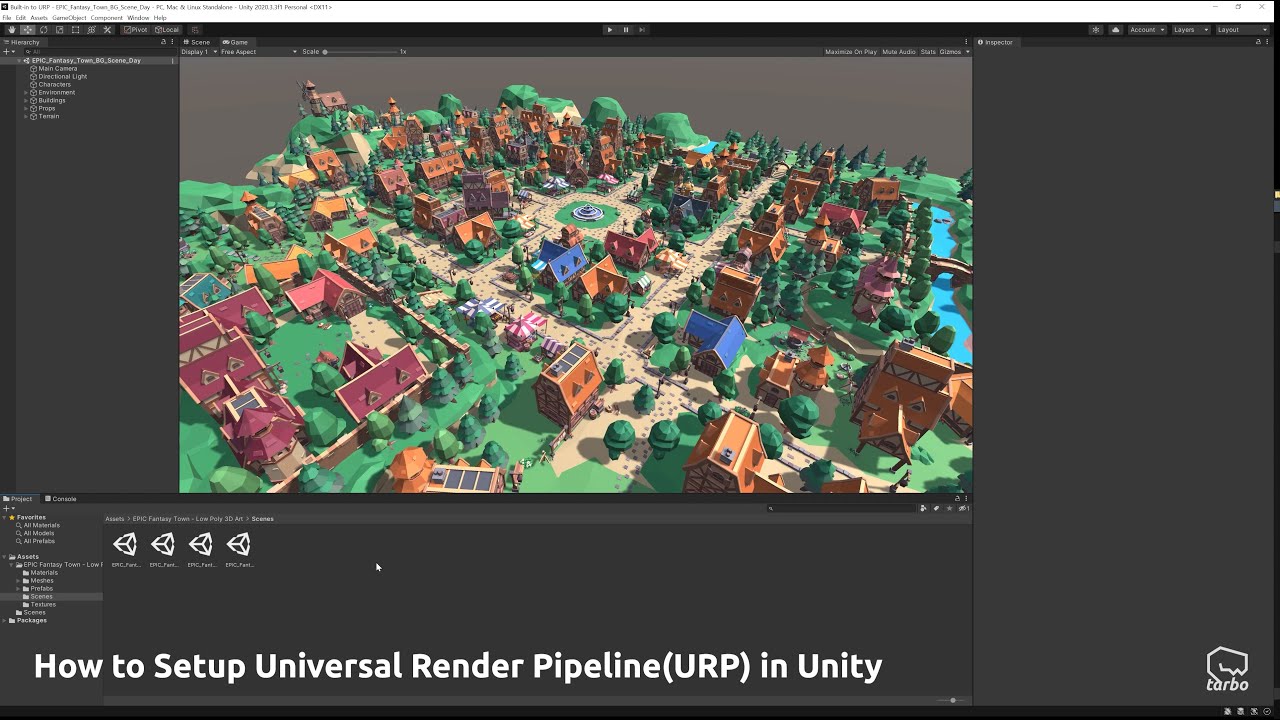This screenshot has height=720, width=1280.
Task: Enable Maximize On Play
Action: 851,52
